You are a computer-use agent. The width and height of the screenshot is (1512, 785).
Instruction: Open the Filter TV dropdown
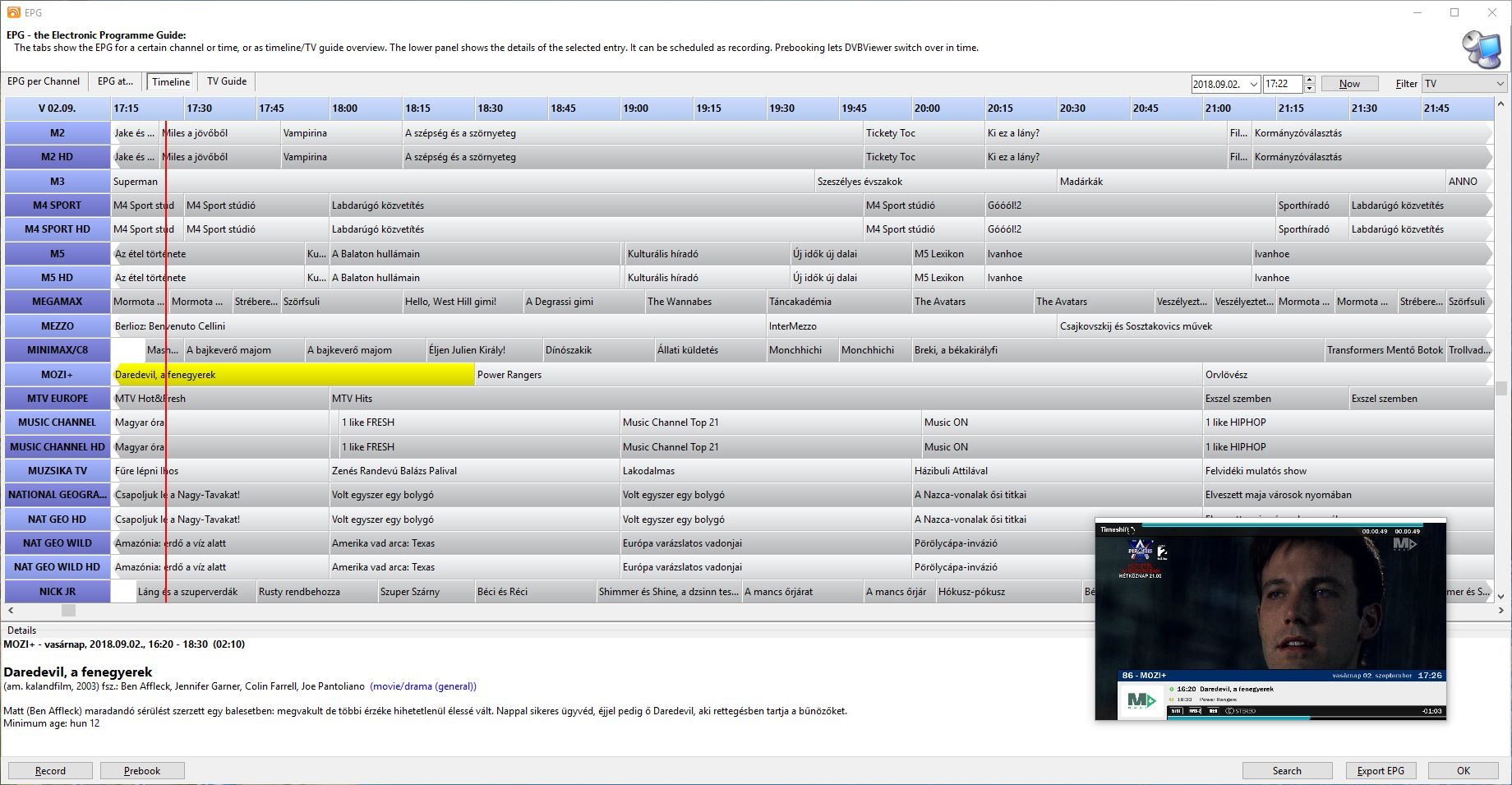[x=1464, y=84]
